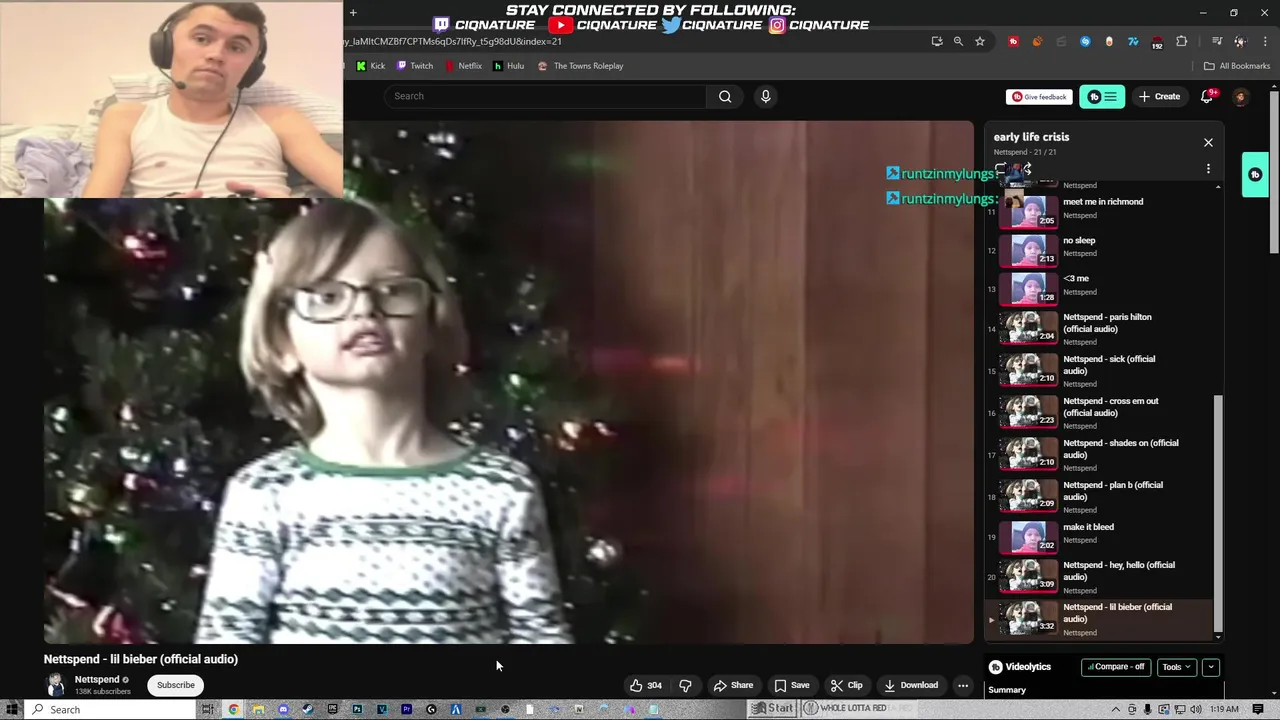Screen dimensions: 1280x720
Task: Select 'Nettspend - hey, hello' playlist entry
Action: pyautogui.click(x=1098, y=577)
